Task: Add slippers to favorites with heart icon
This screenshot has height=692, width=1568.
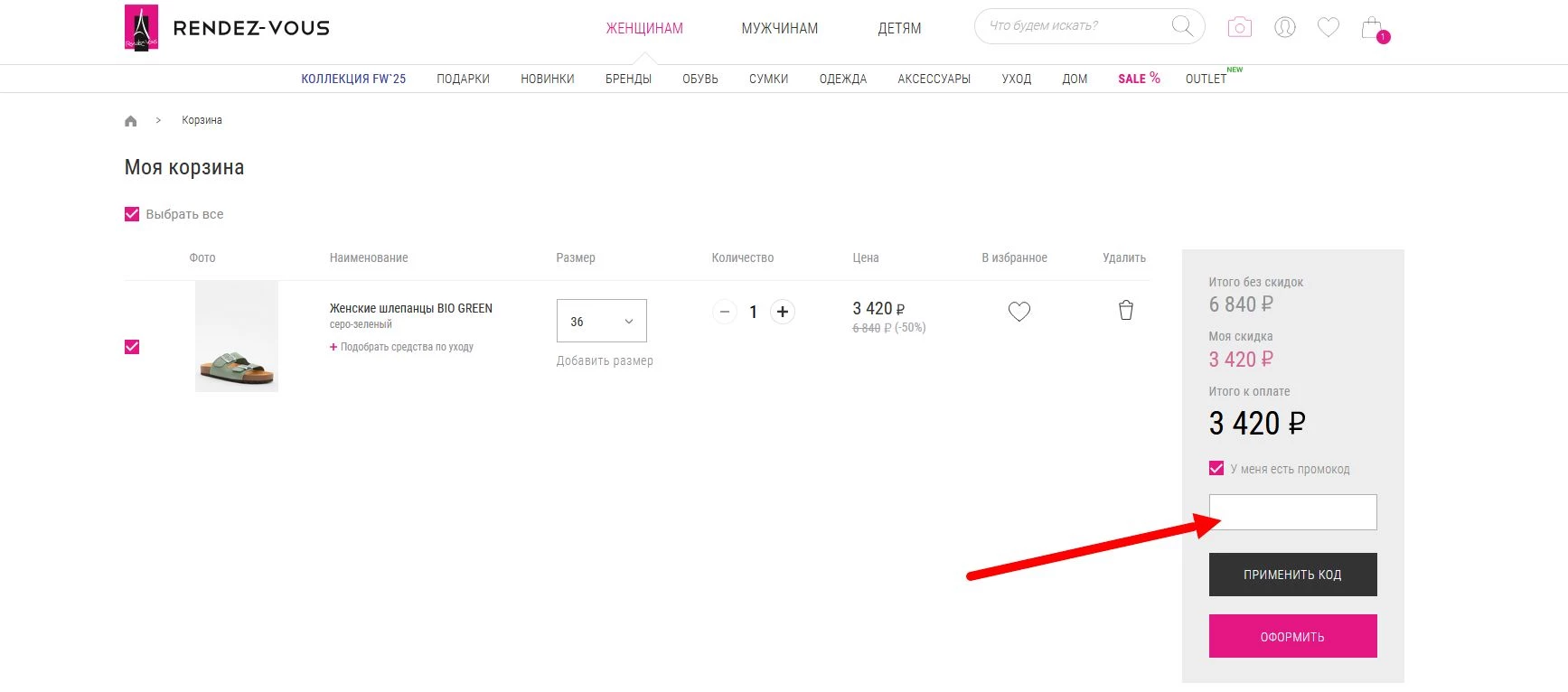Action: pos(1019,312)
